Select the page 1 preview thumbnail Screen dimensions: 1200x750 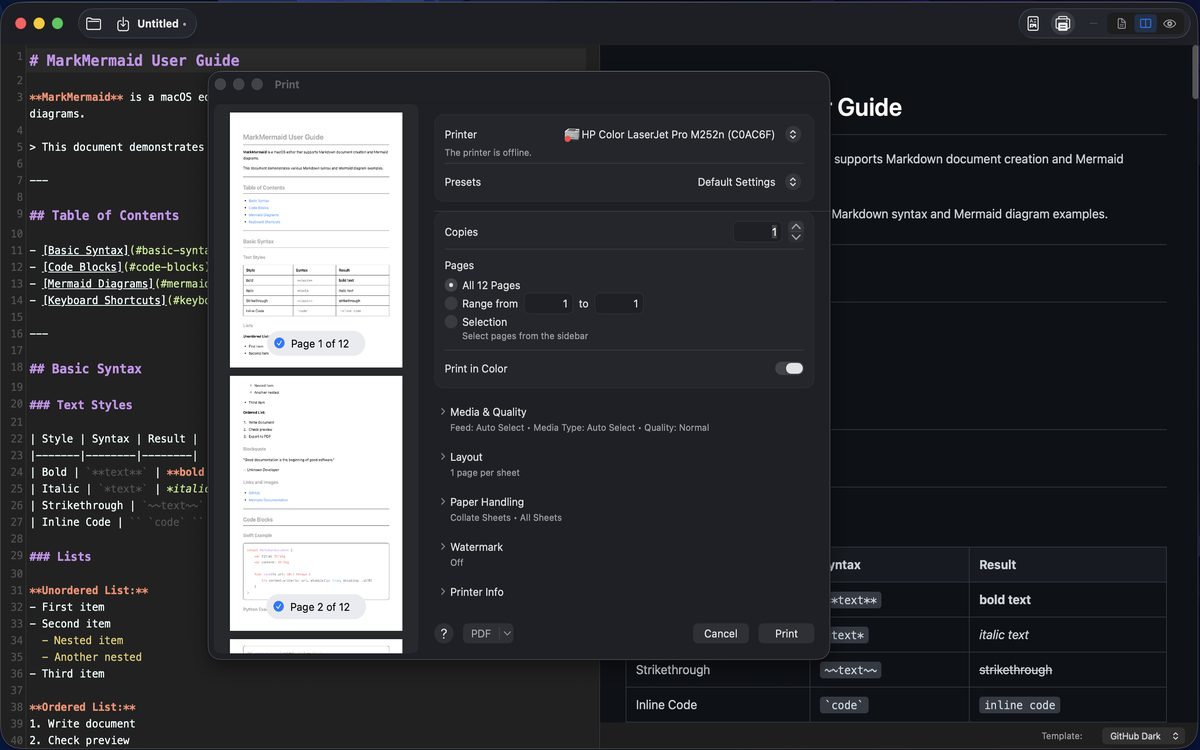pos(316,240)
